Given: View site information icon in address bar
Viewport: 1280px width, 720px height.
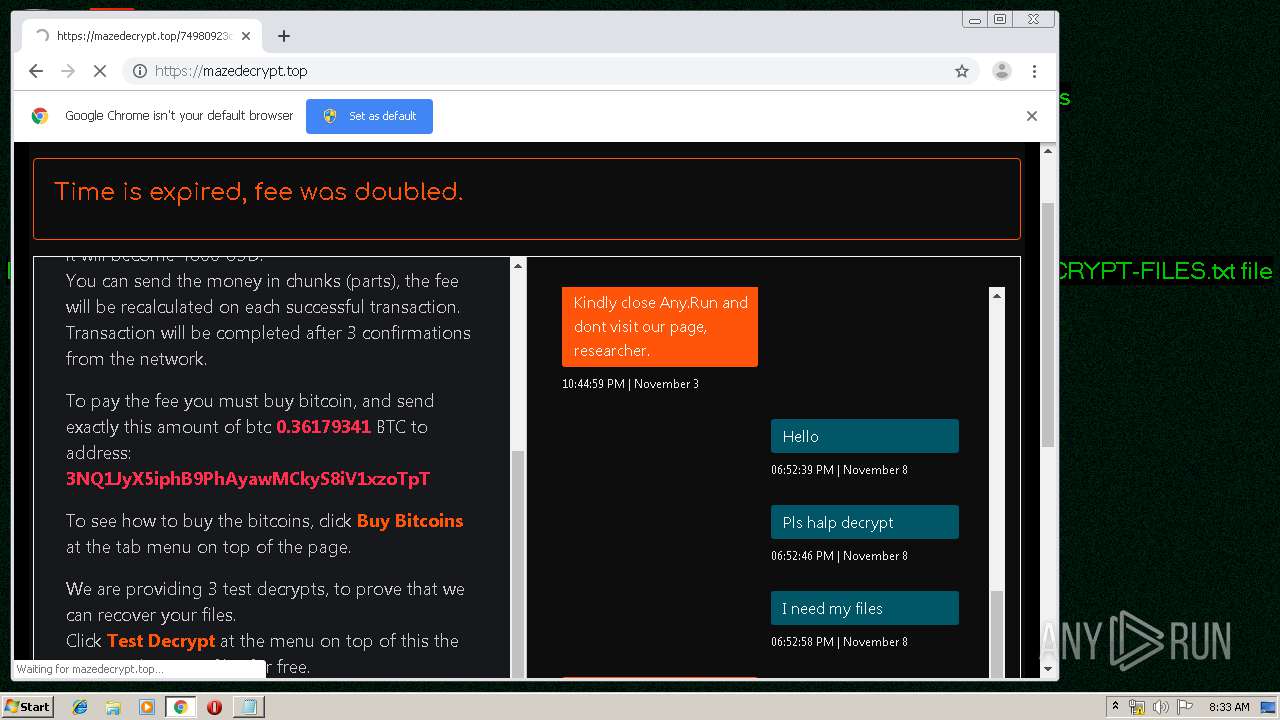Looking at the screenshot, I should click(140, 71).
